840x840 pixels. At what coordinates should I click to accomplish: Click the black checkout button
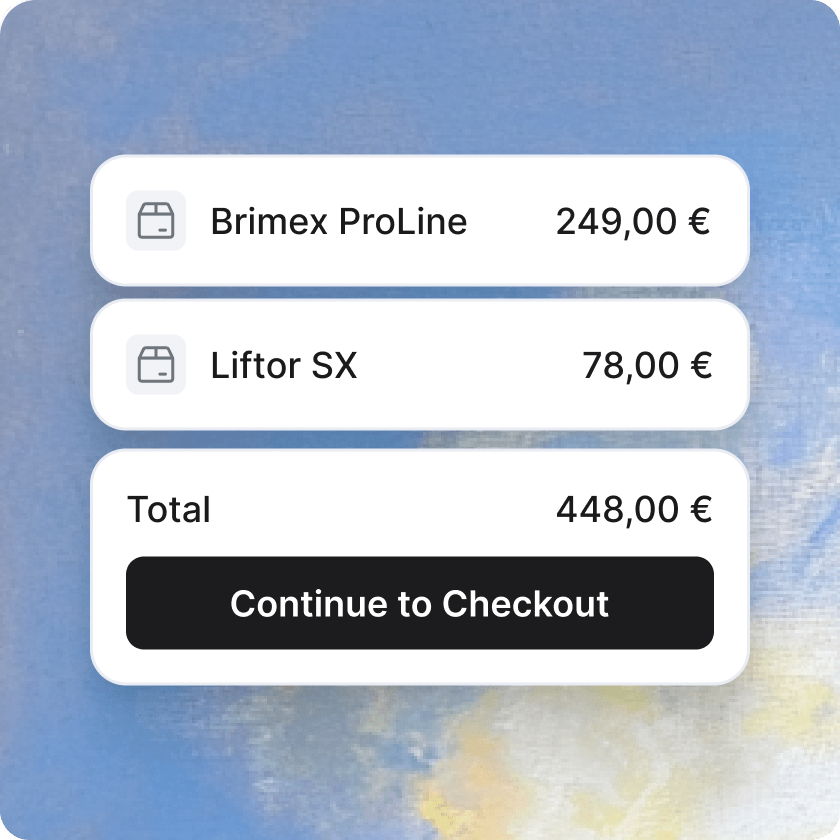pos(419,603)
